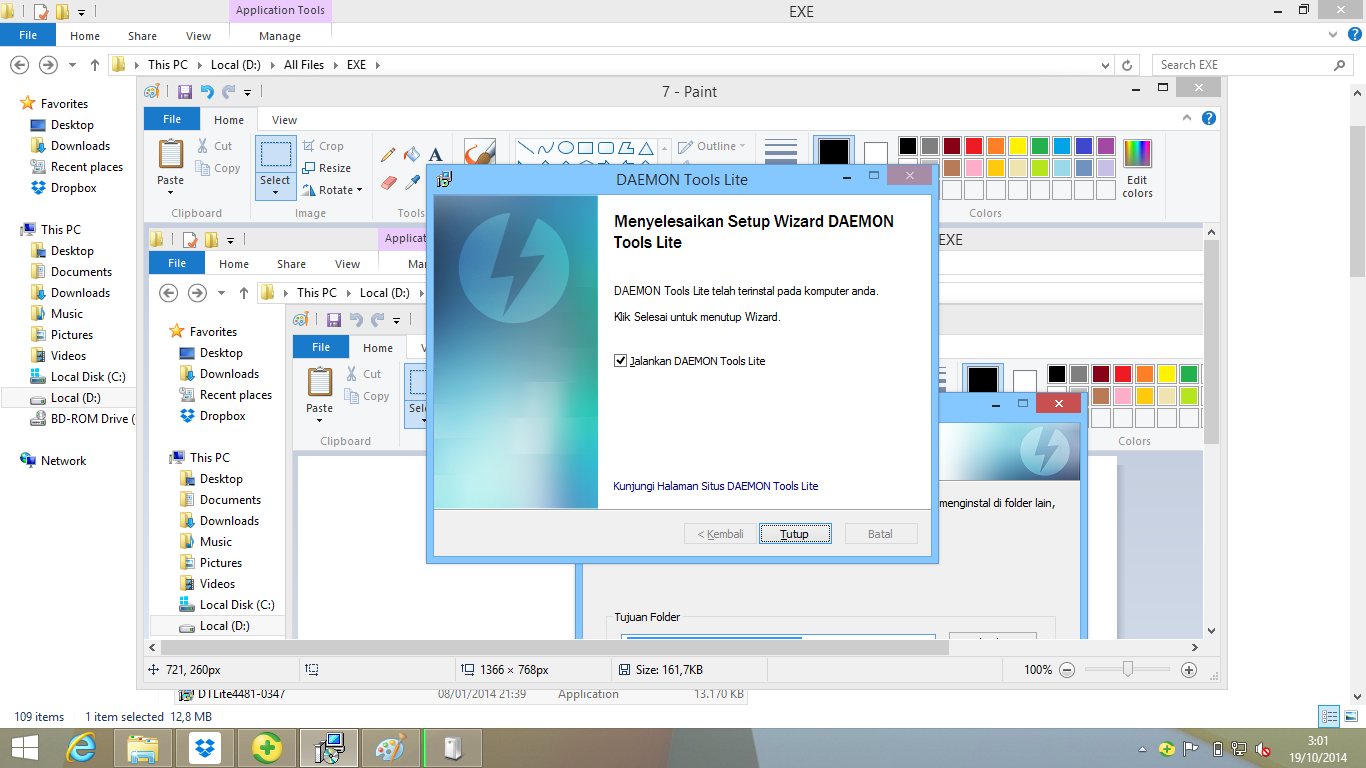Pick the purple color from Paint palette

click(1105, 146)
